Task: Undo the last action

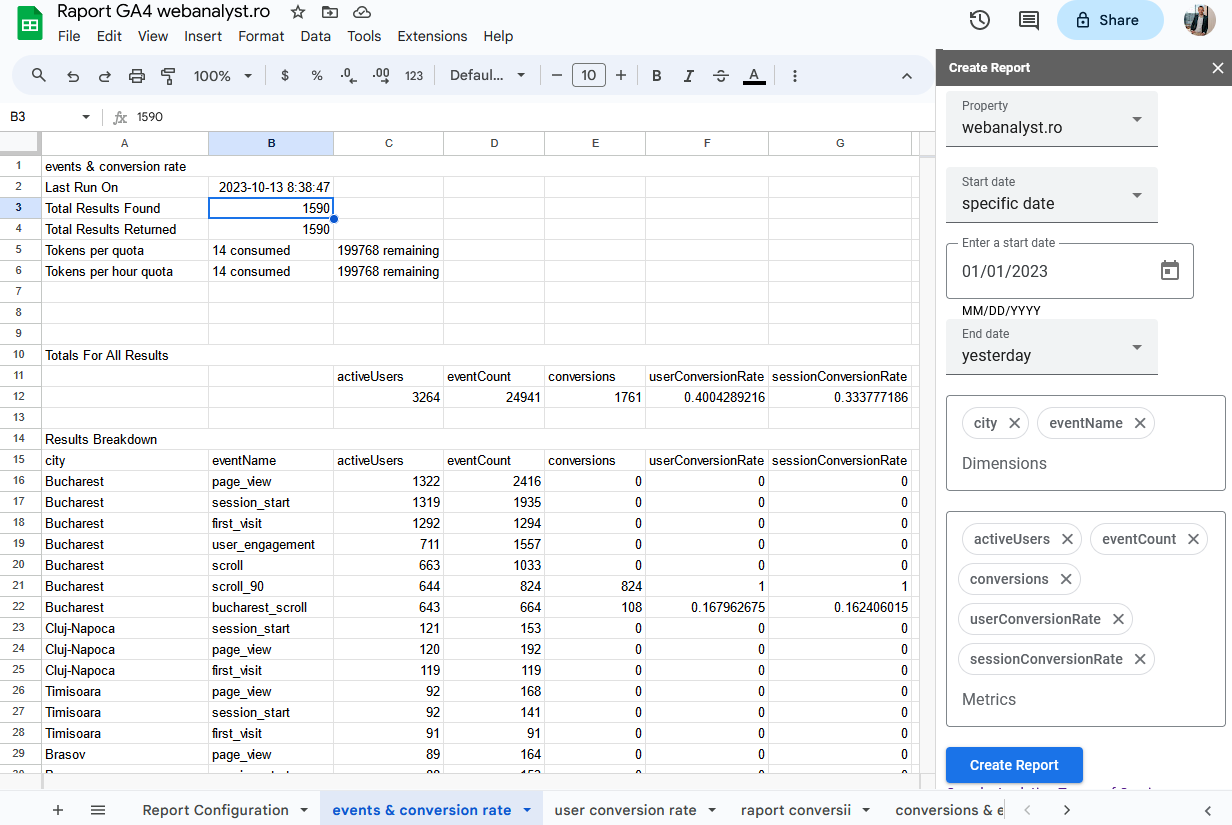Action: (x=71, y=75)
